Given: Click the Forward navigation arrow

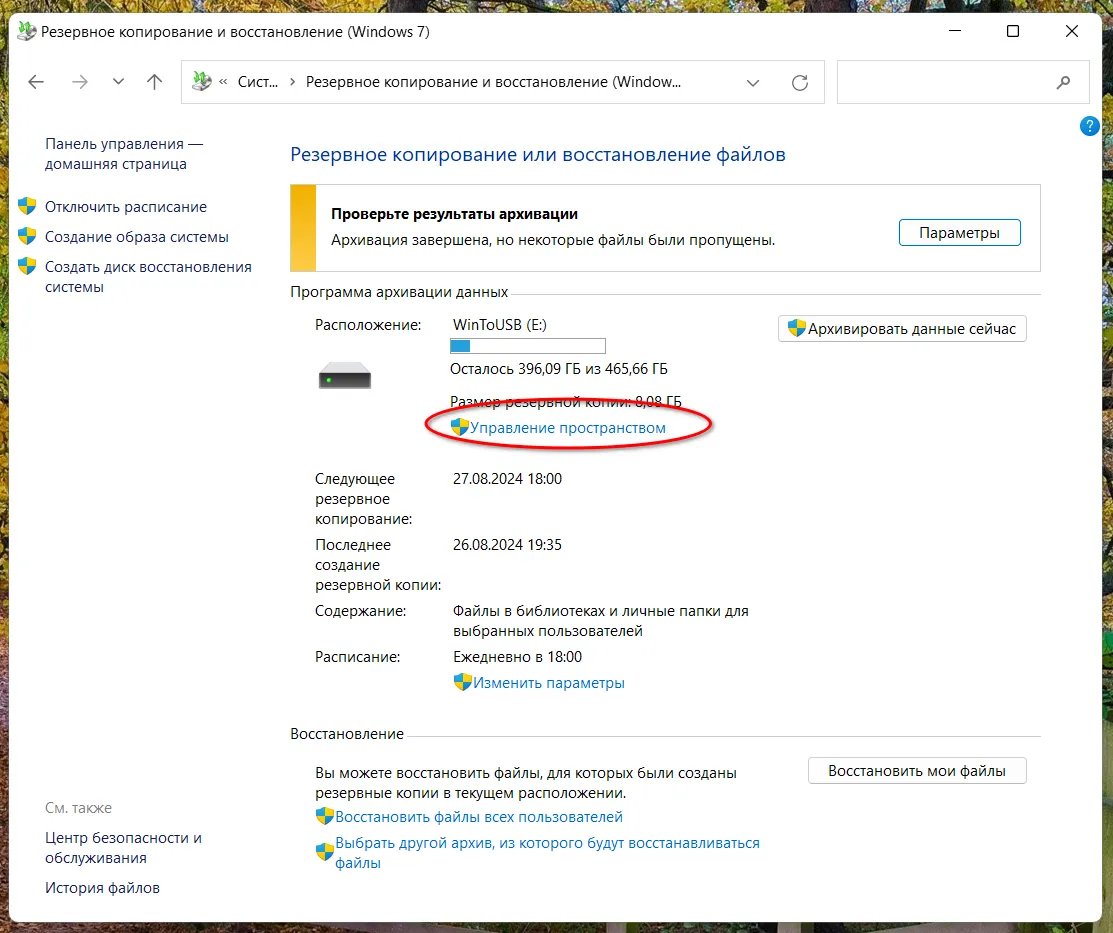Looking at the screenshot, I should 80,82.
